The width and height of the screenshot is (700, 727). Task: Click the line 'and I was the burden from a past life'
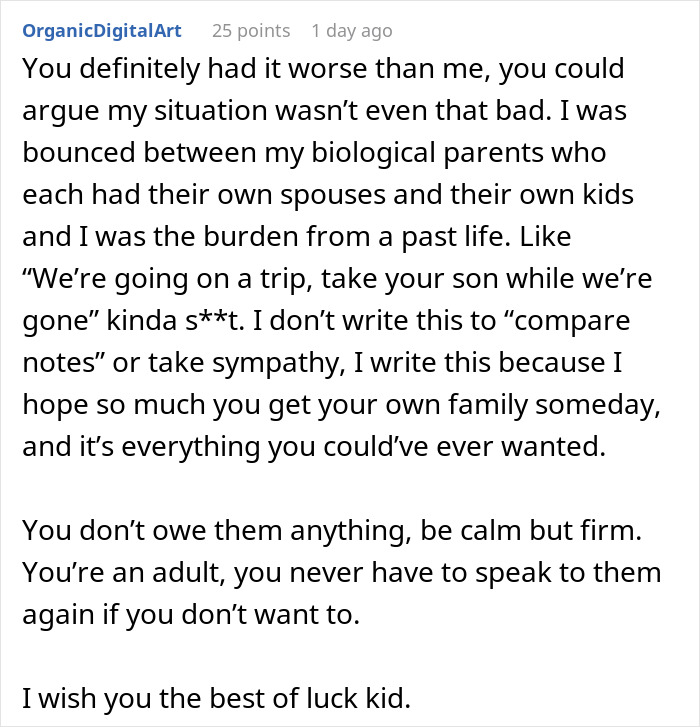(297, 236)
